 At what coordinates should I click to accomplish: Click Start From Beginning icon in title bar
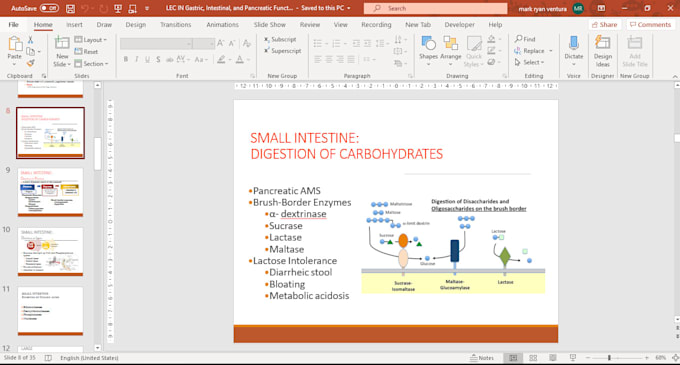tap(118, 8)
